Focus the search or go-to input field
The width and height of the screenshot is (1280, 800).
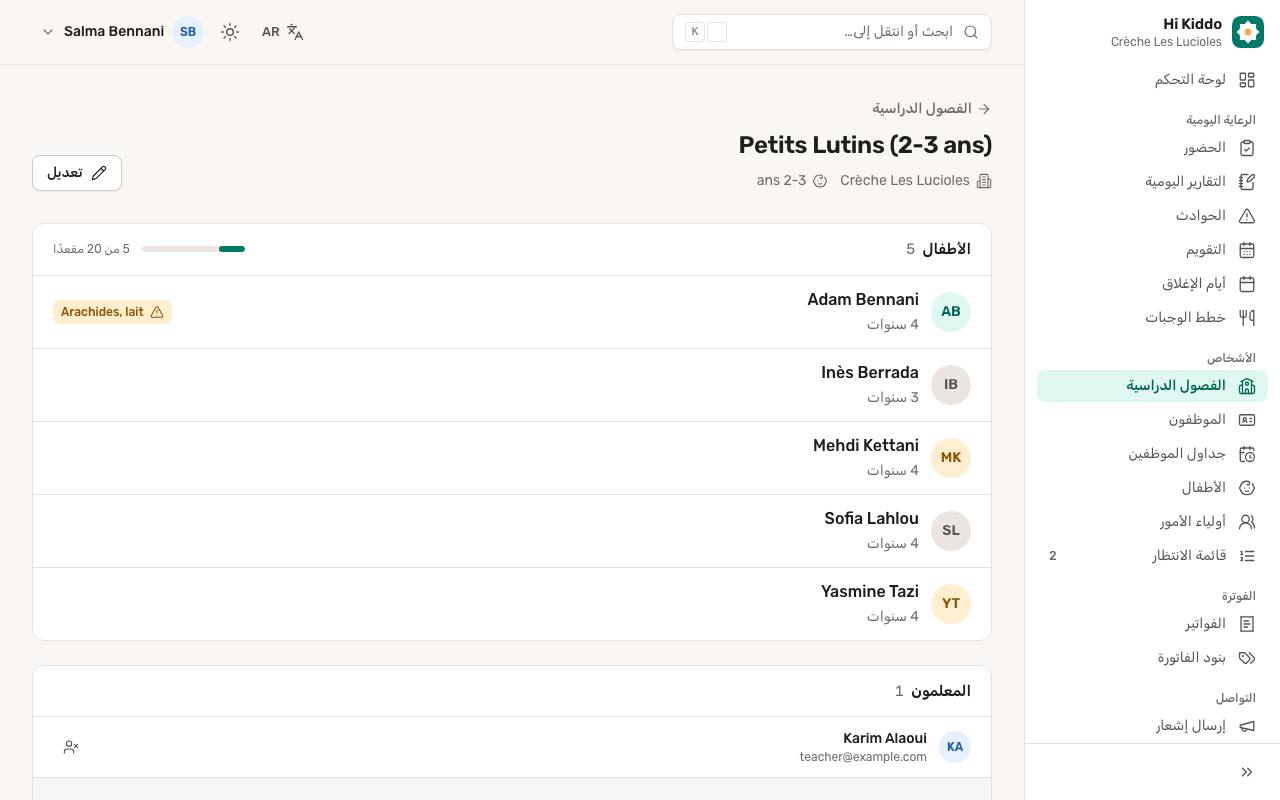tap(832, 32)
